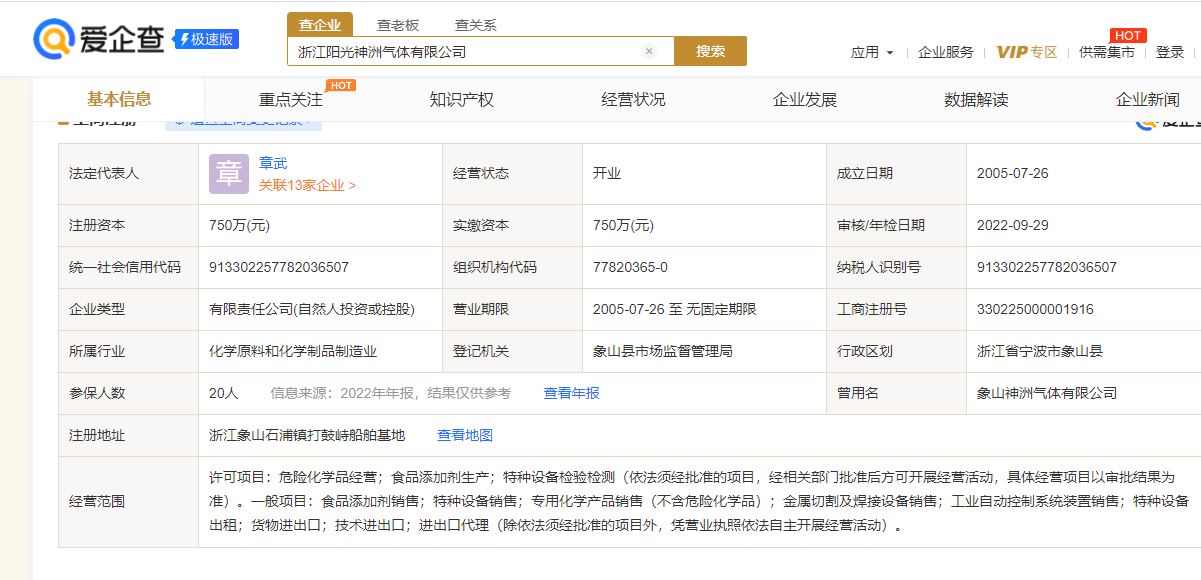
Task: Click the 实缴资本 value 750万(元)
Action: [x=624, y=225]
